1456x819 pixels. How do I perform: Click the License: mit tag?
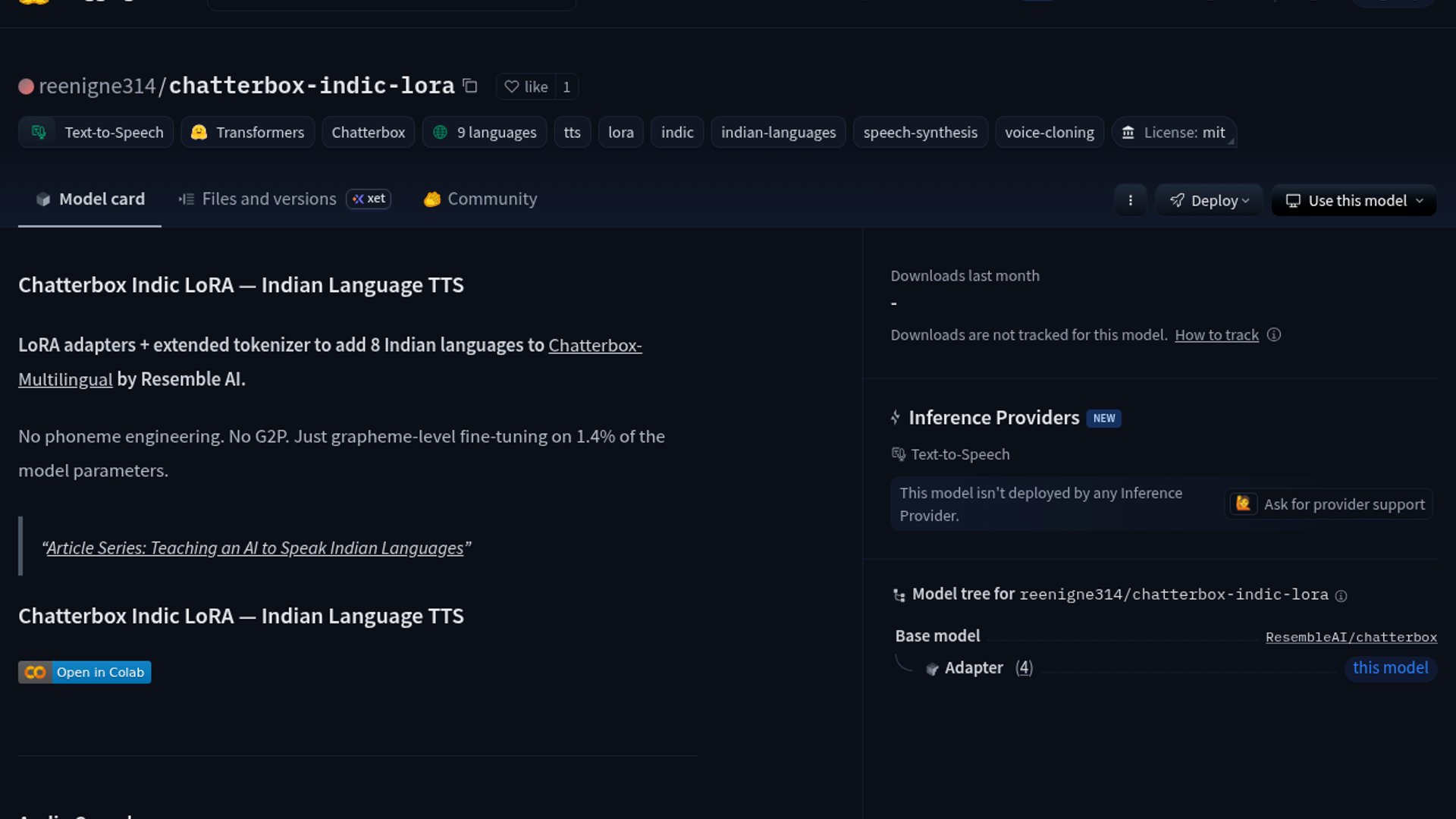[1174, 132]
